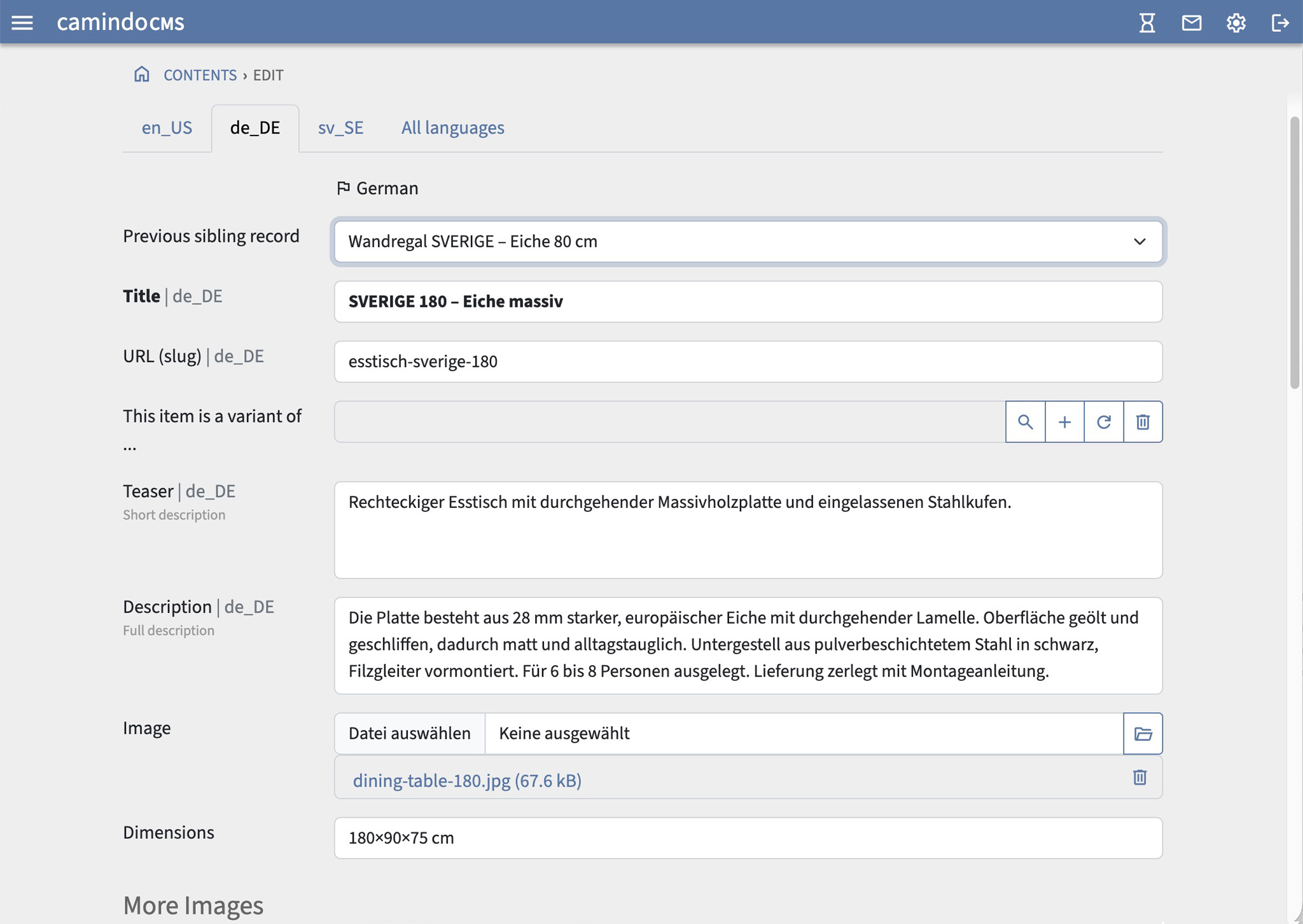The width and height of the screenshot is (1303, 924).
Task: Click the page vertical scrollbar
Action: point(1295,253)
